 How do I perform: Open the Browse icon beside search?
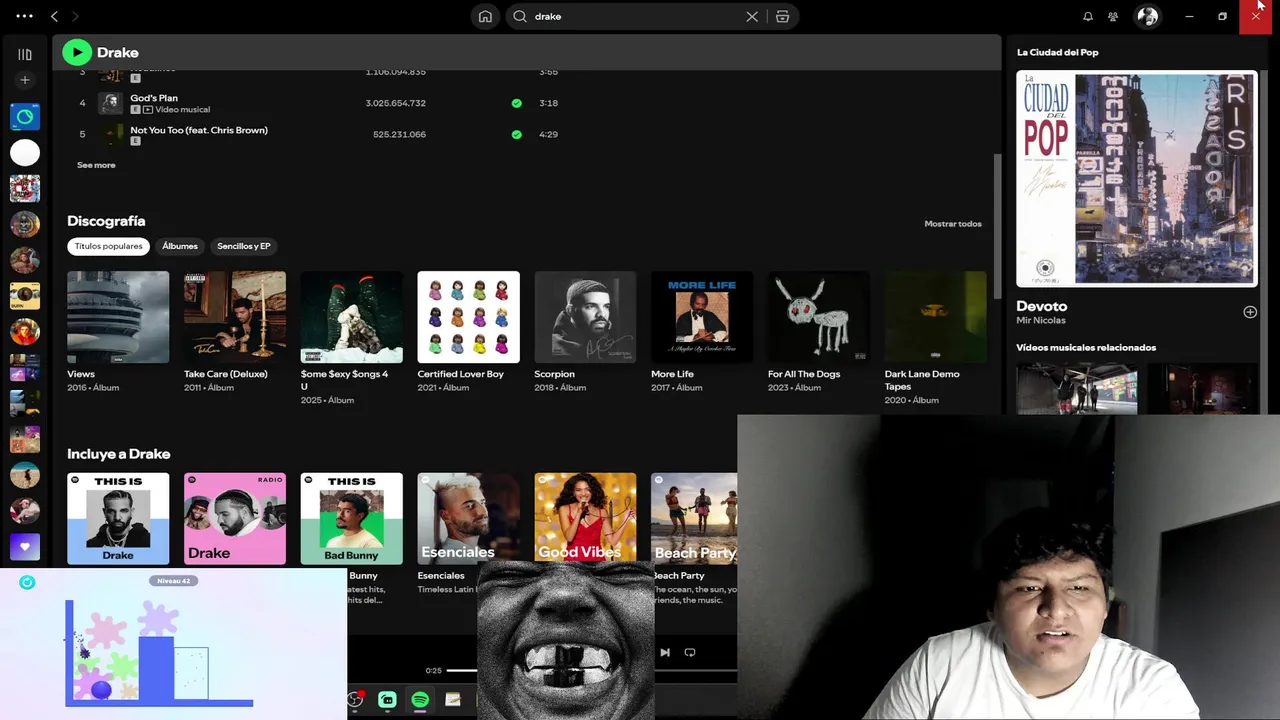tap(782, 16)
